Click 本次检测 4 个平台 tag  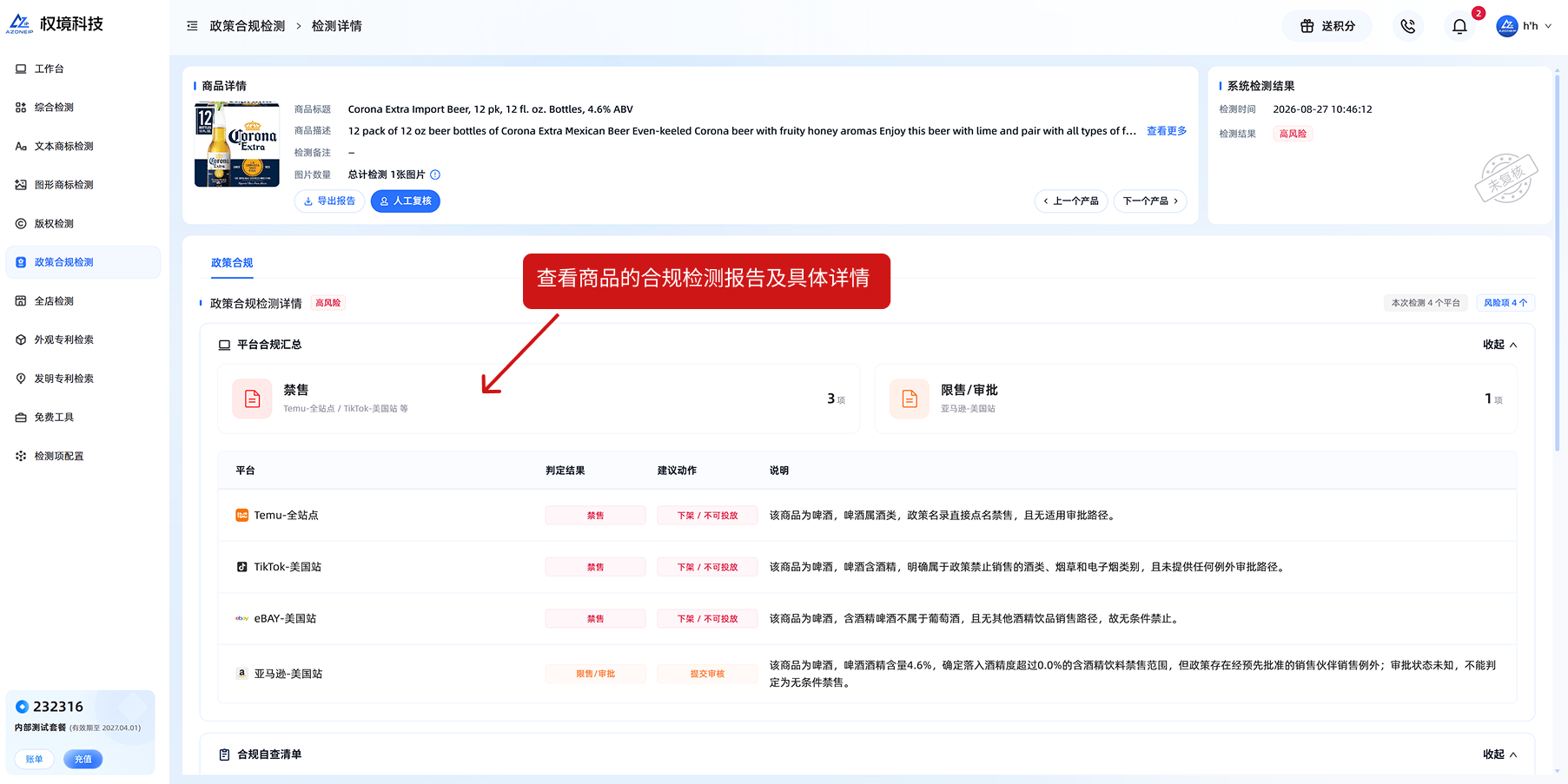(x=1426, y=303)
